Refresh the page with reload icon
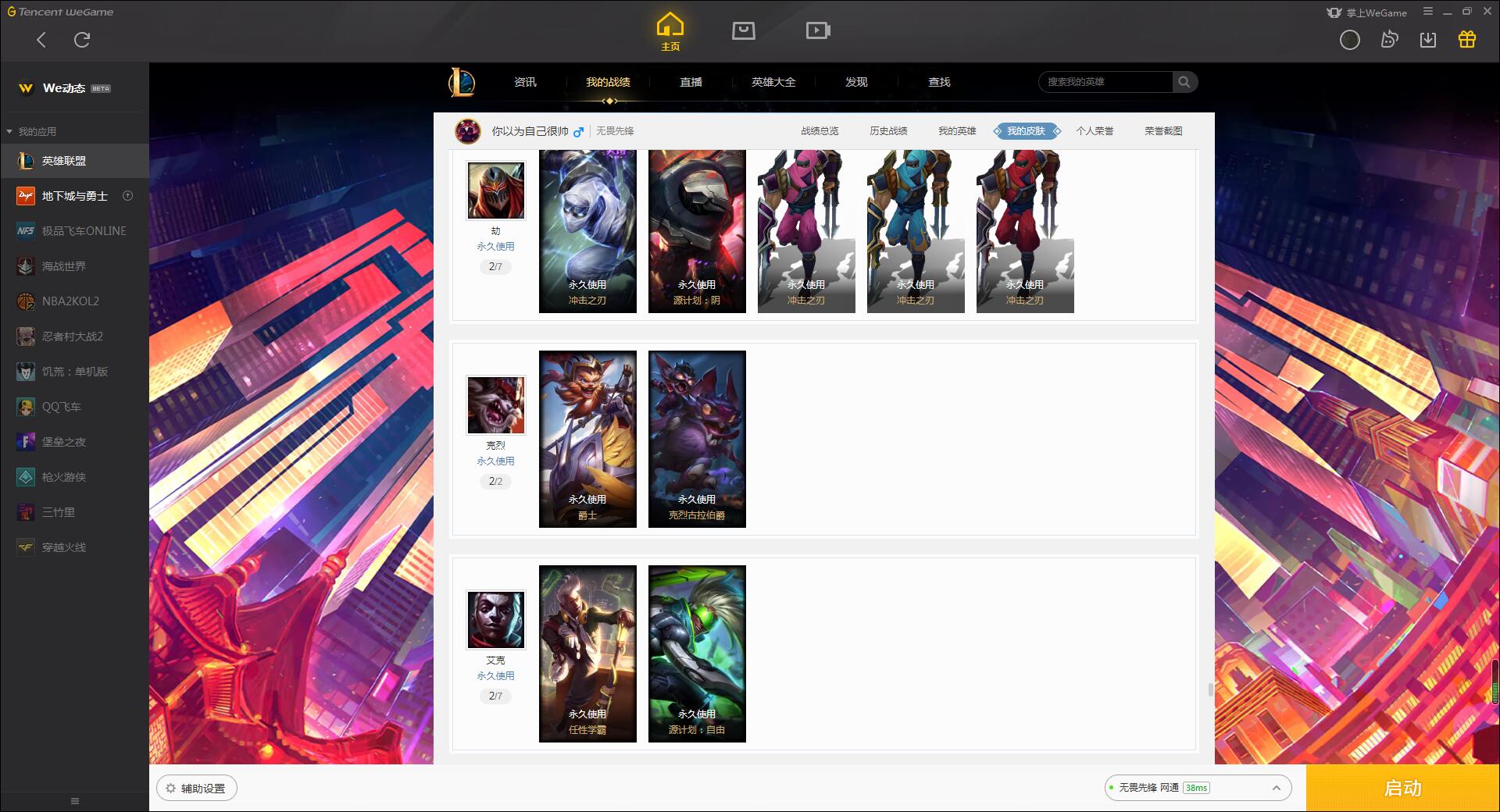Screen dimensions: 1500x812 [x=82, y=40]
